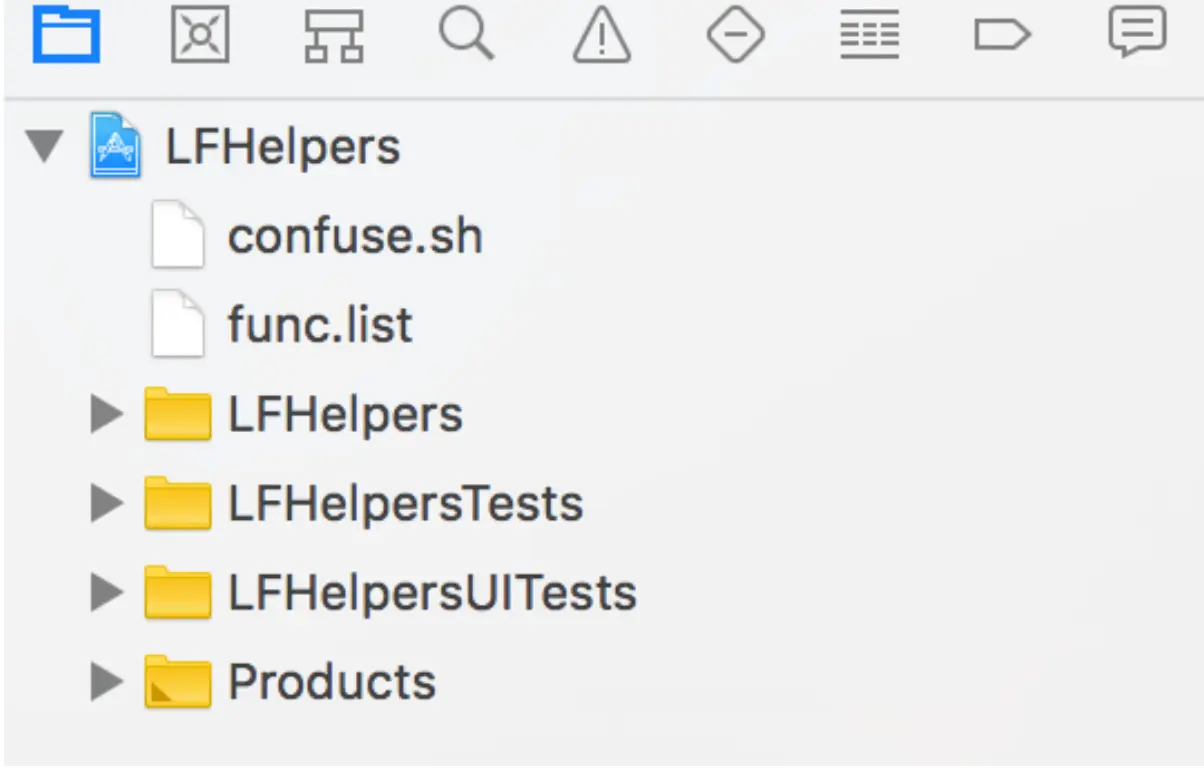1204x770 pixels.
Task: Open the Source Control navigator
Action: point(200,36)
